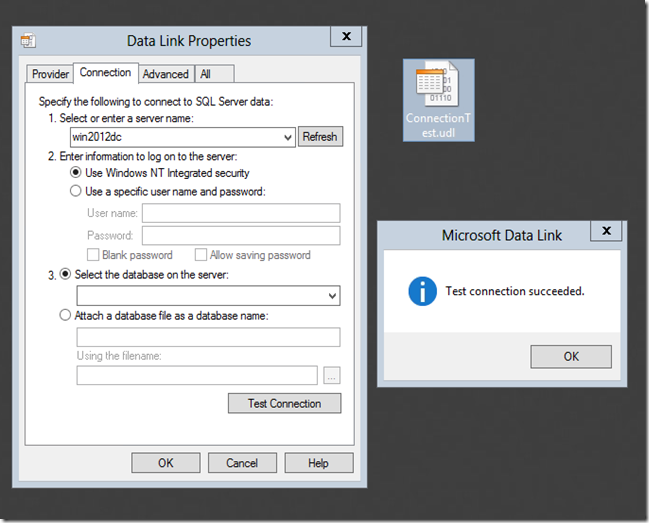
Task: Click the User name text field
Action: pyautogui.click(x=241, y=213)
